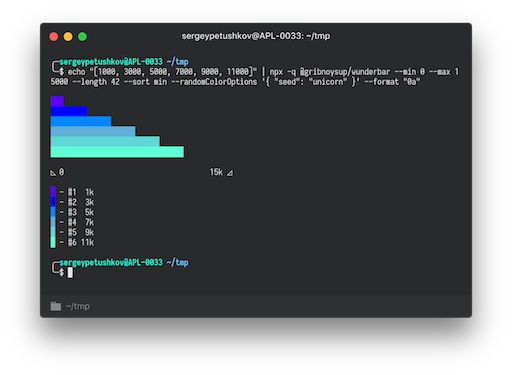
Task: Click the --length 42 flag text
Action: (96, 82)
